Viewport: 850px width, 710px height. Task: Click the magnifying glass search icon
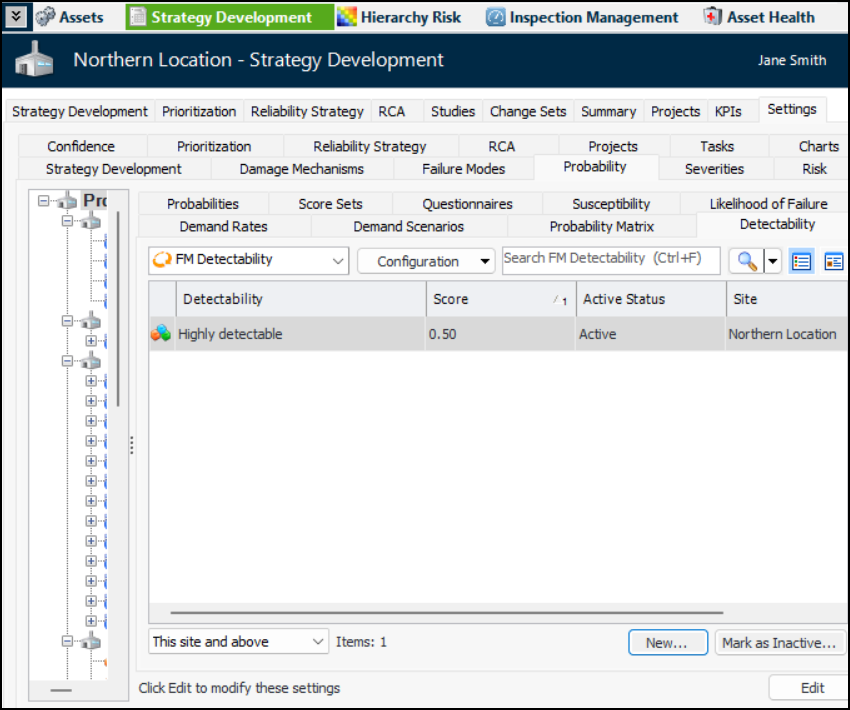pos(745,261)
